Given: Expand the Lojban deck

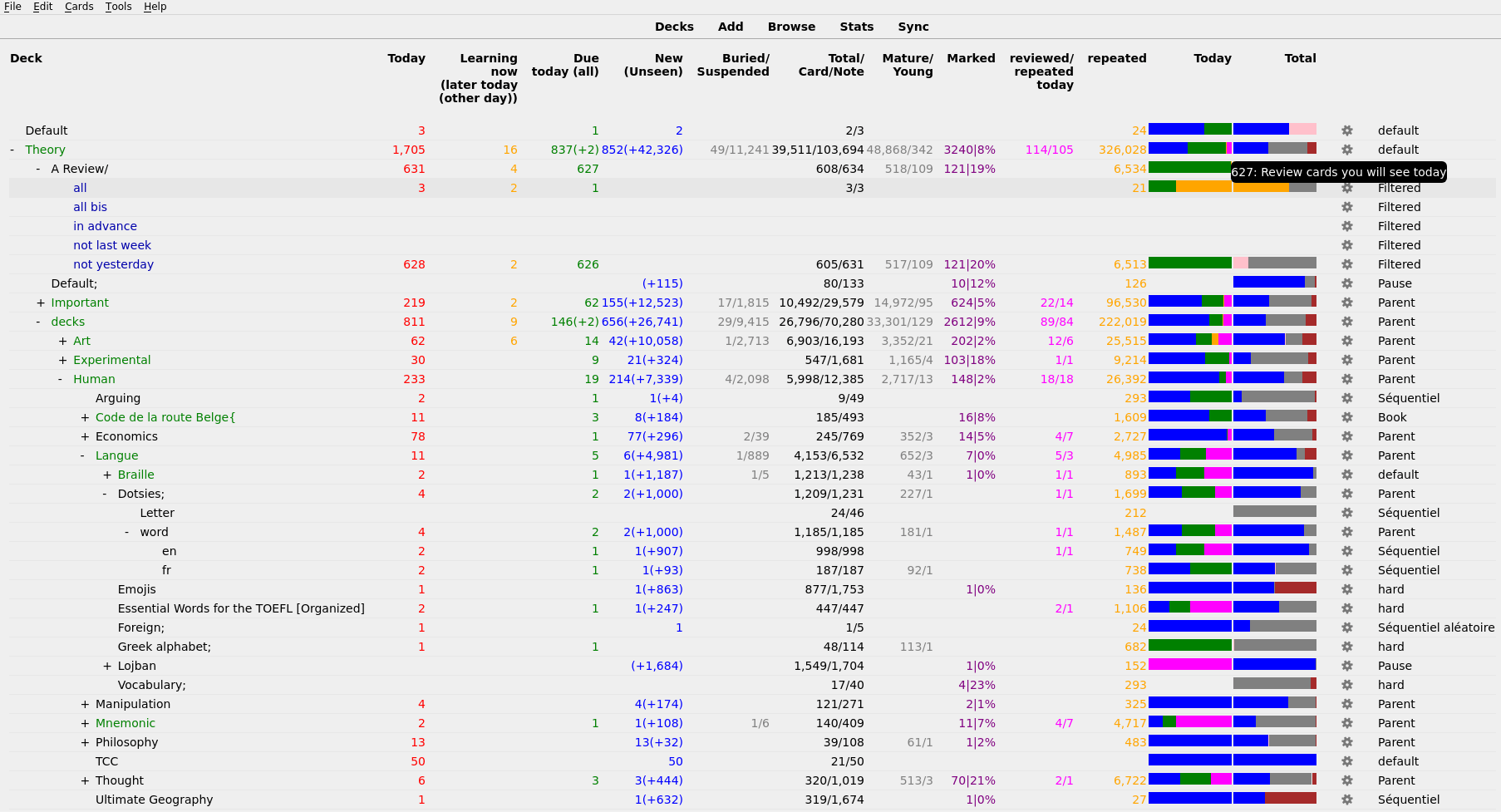Looking at the screenshot, I should [106, 665].
